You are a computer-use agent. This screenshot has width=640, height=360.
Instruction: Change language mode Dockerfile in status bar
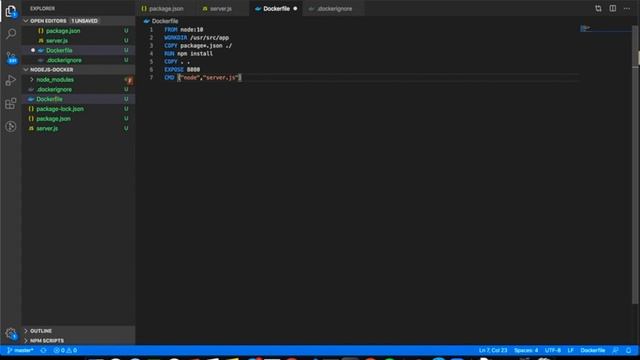(x=593, y=350)
